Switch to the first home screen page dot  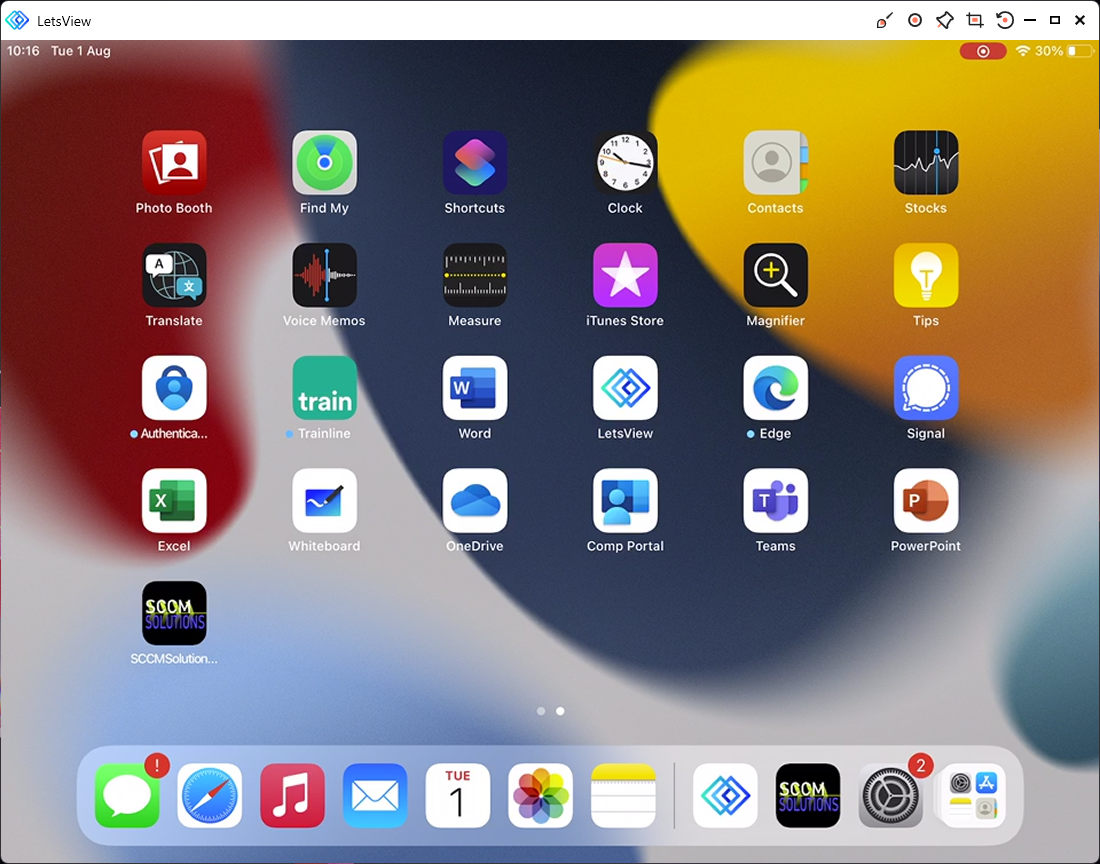point(541,711)
